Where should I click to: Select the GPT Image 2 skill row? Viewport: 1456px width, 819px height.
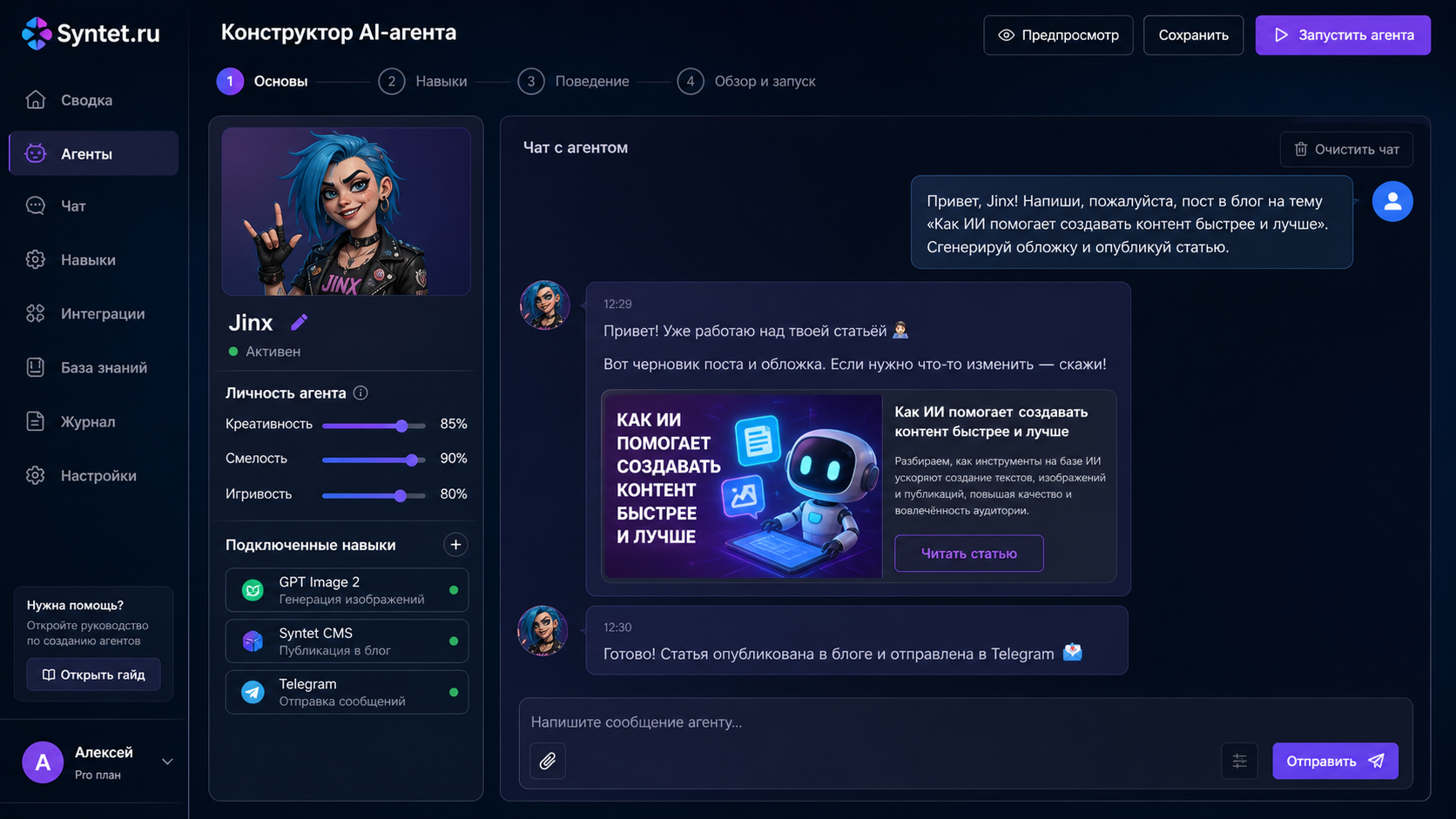pos(347,591)
